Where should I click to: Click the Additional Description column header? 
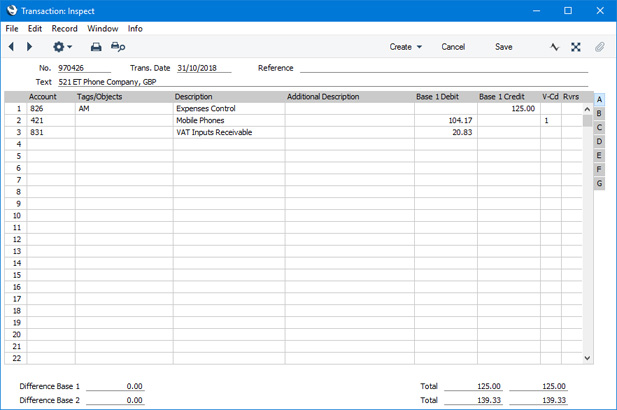[323, 97]
